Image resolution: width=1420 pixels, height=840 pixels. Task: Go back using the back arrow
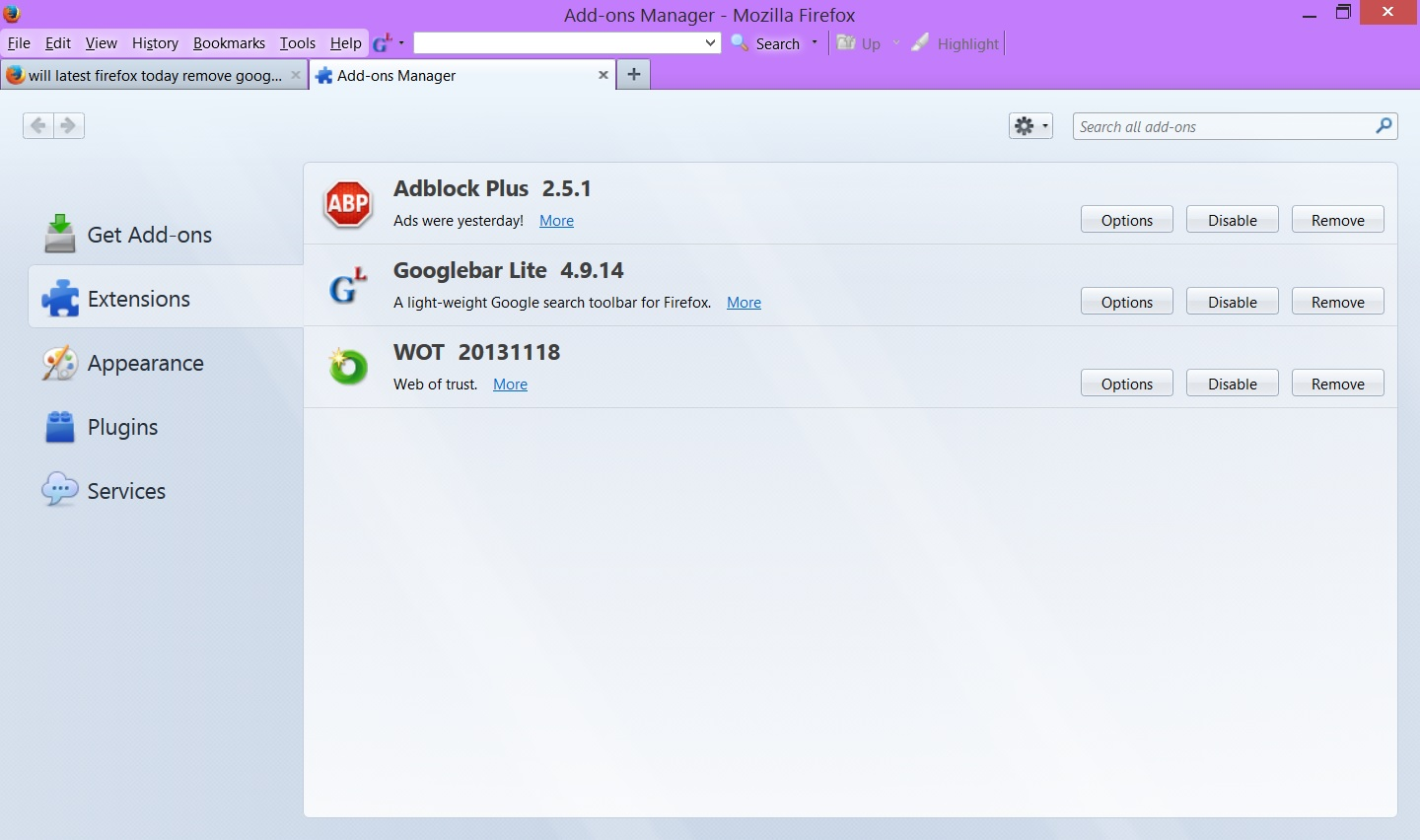coord(38,125)
